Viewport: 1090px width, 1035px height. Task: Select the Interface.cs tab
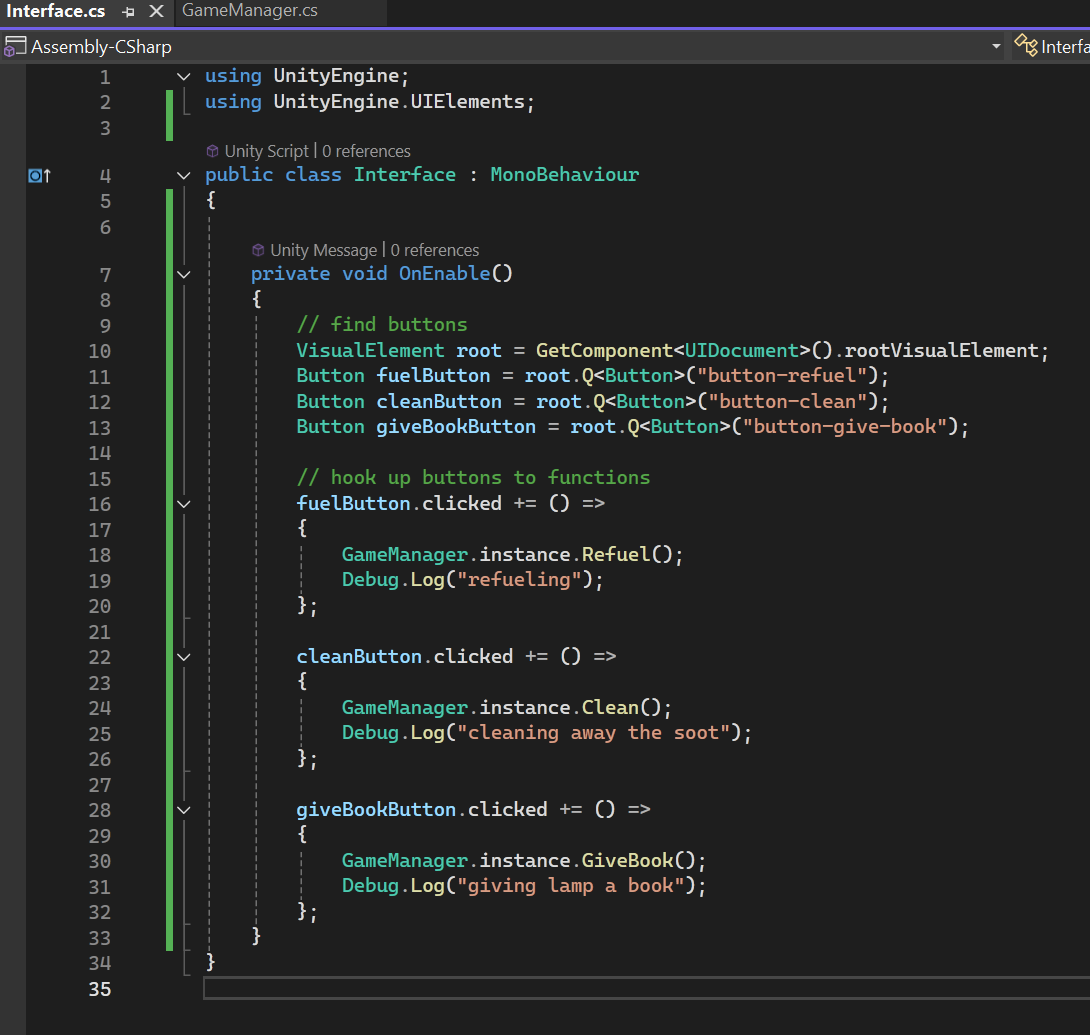[56, 11]
